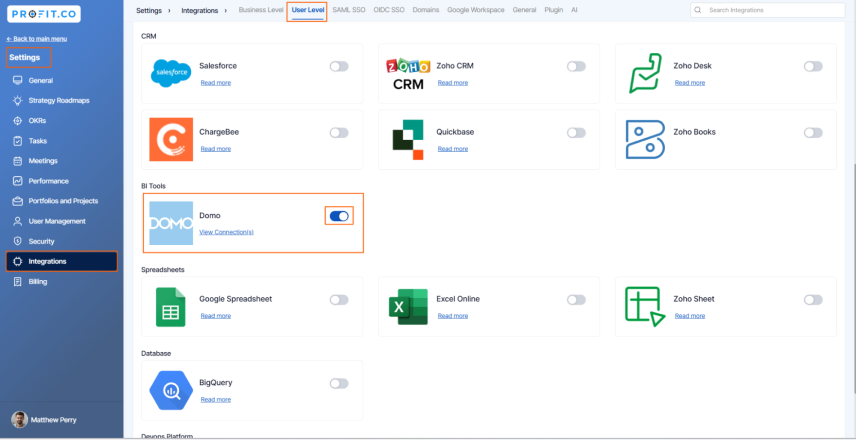Click the Tasks checklist icon
856x440 pixels.
point(17,141)
